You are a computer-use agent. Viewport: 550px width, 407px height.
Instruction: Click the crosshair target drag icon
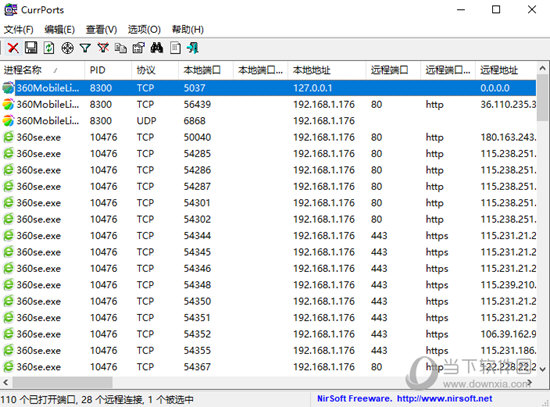[67, 48]
